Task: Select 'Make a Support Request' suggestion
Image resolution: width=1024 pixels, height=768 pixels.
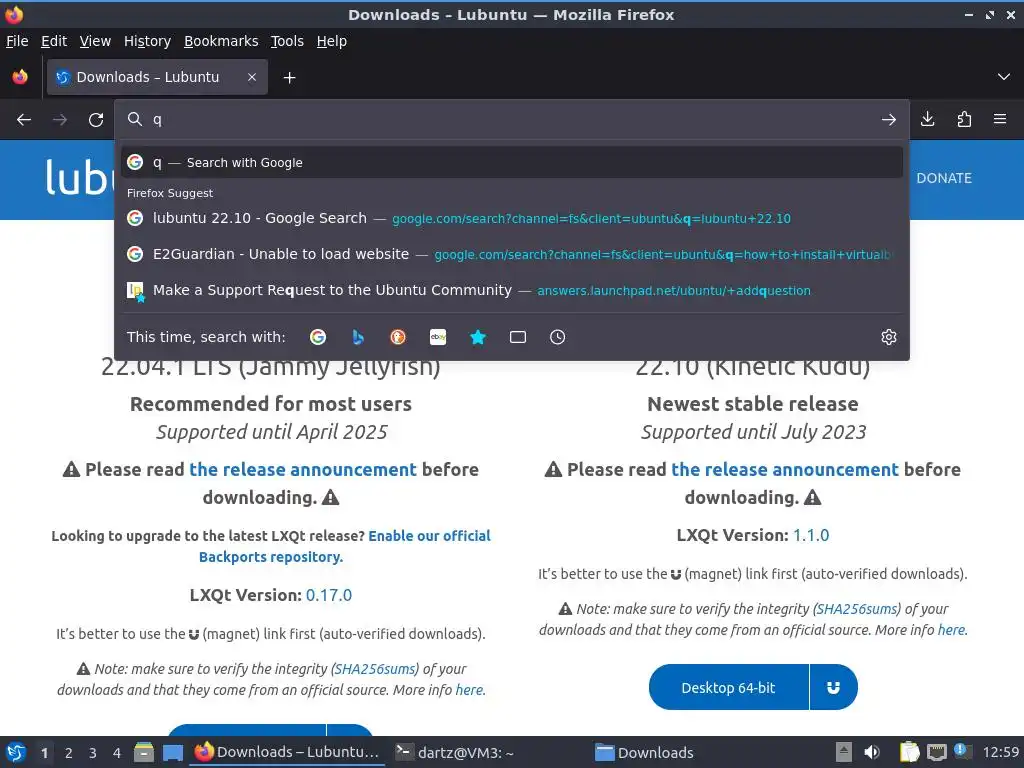Action: (512, 290)
